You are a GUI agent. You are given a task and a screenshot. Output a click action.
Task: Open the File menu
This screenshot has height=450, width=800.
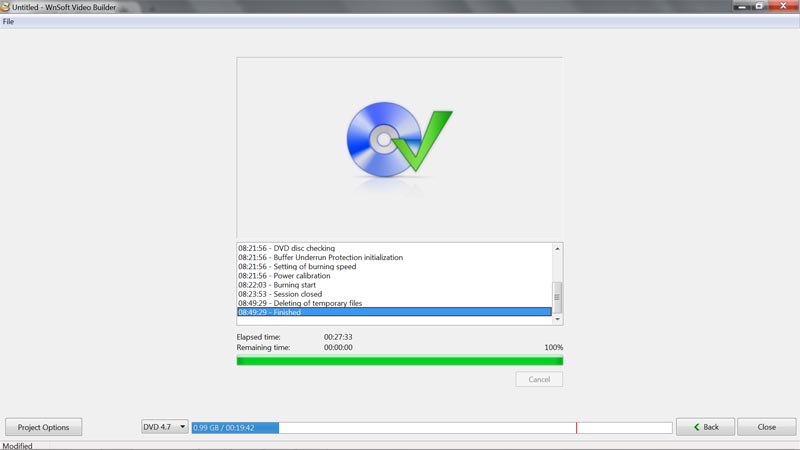8,21
